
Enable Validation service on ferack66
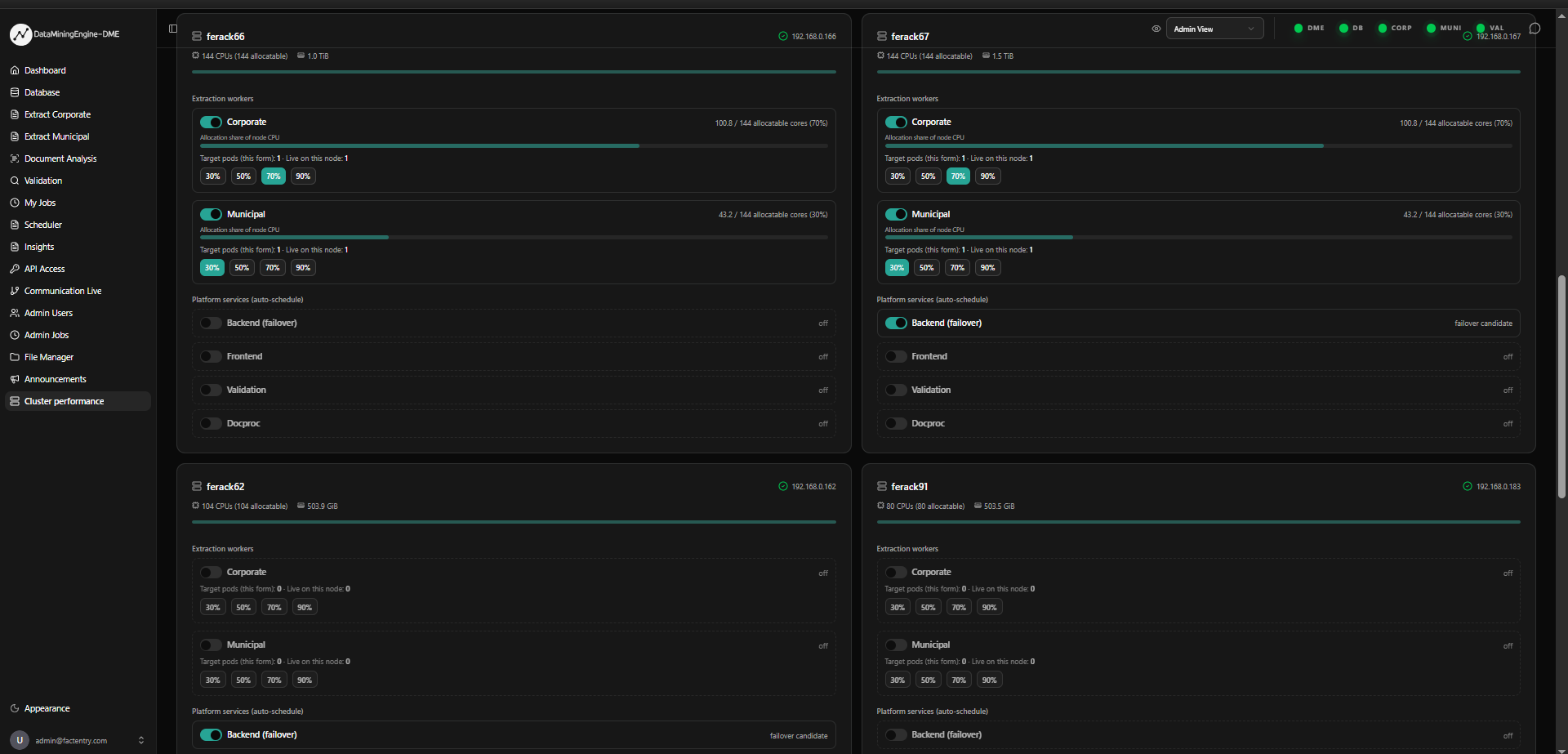tap(211, 390)
